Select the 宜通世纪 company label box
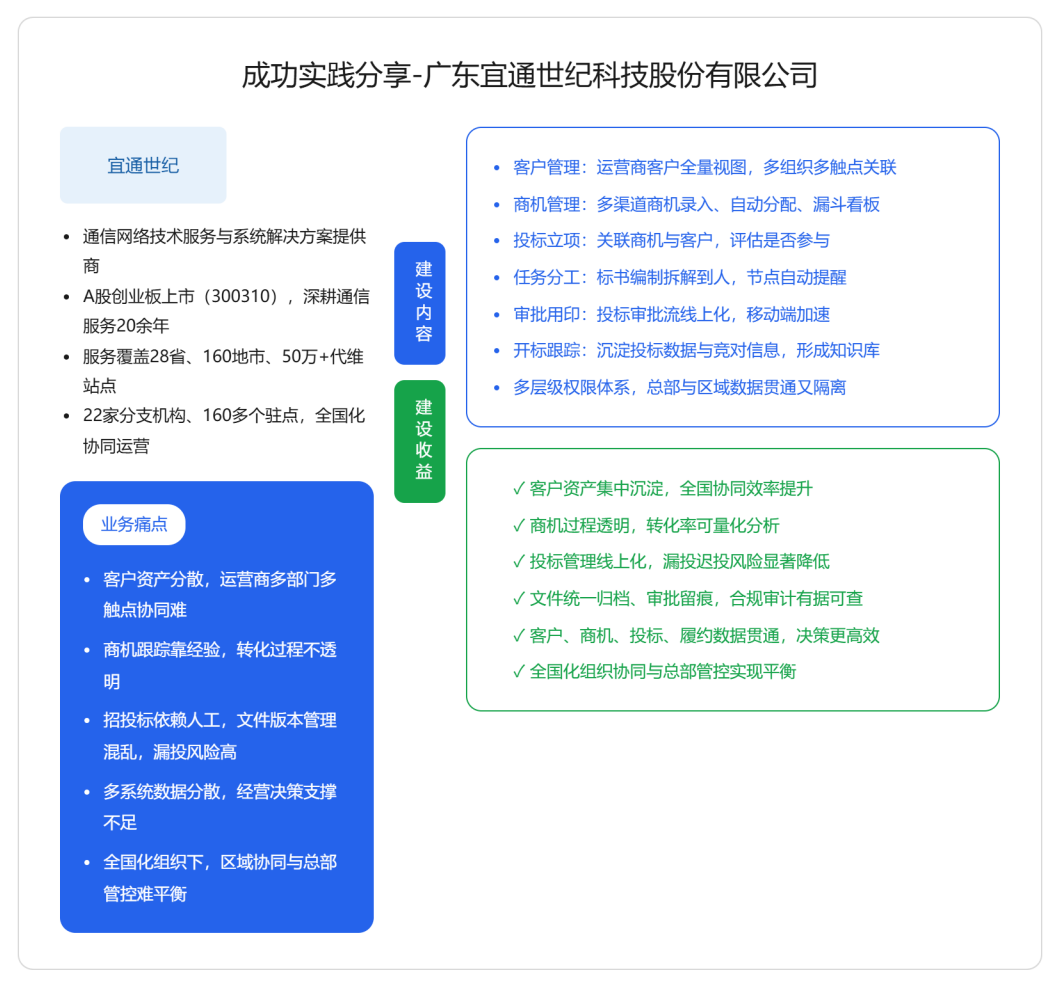 pos(143,165)
